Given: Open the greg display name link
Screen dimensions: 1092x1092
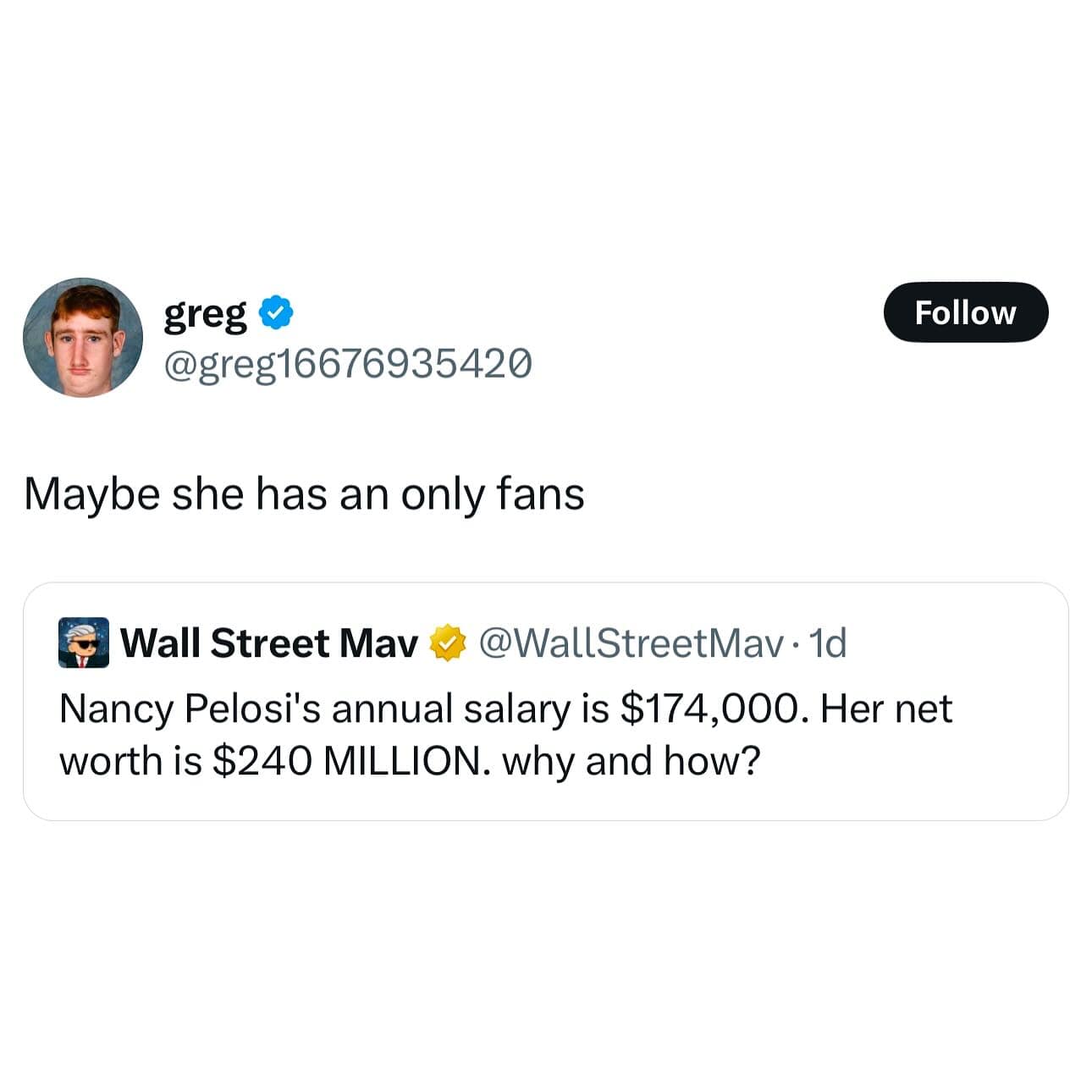Looking at the screenshot, I should pos(206,315).
